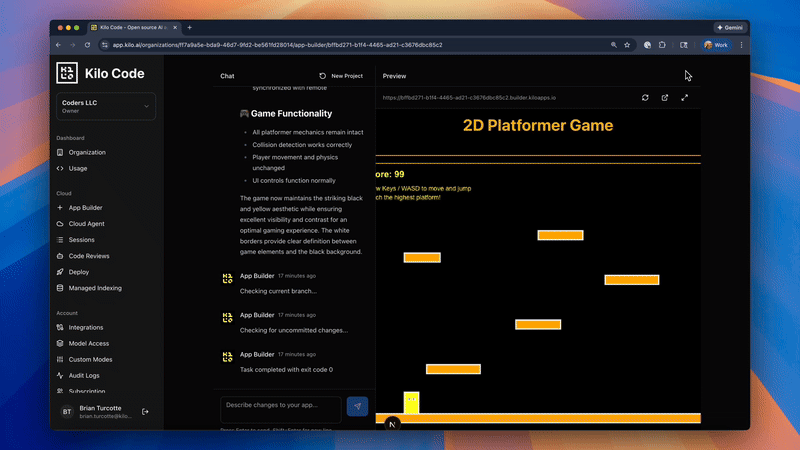This screenshot has height=450, width=800.
Task: Open preview in new tab icon
Action: 665,98
